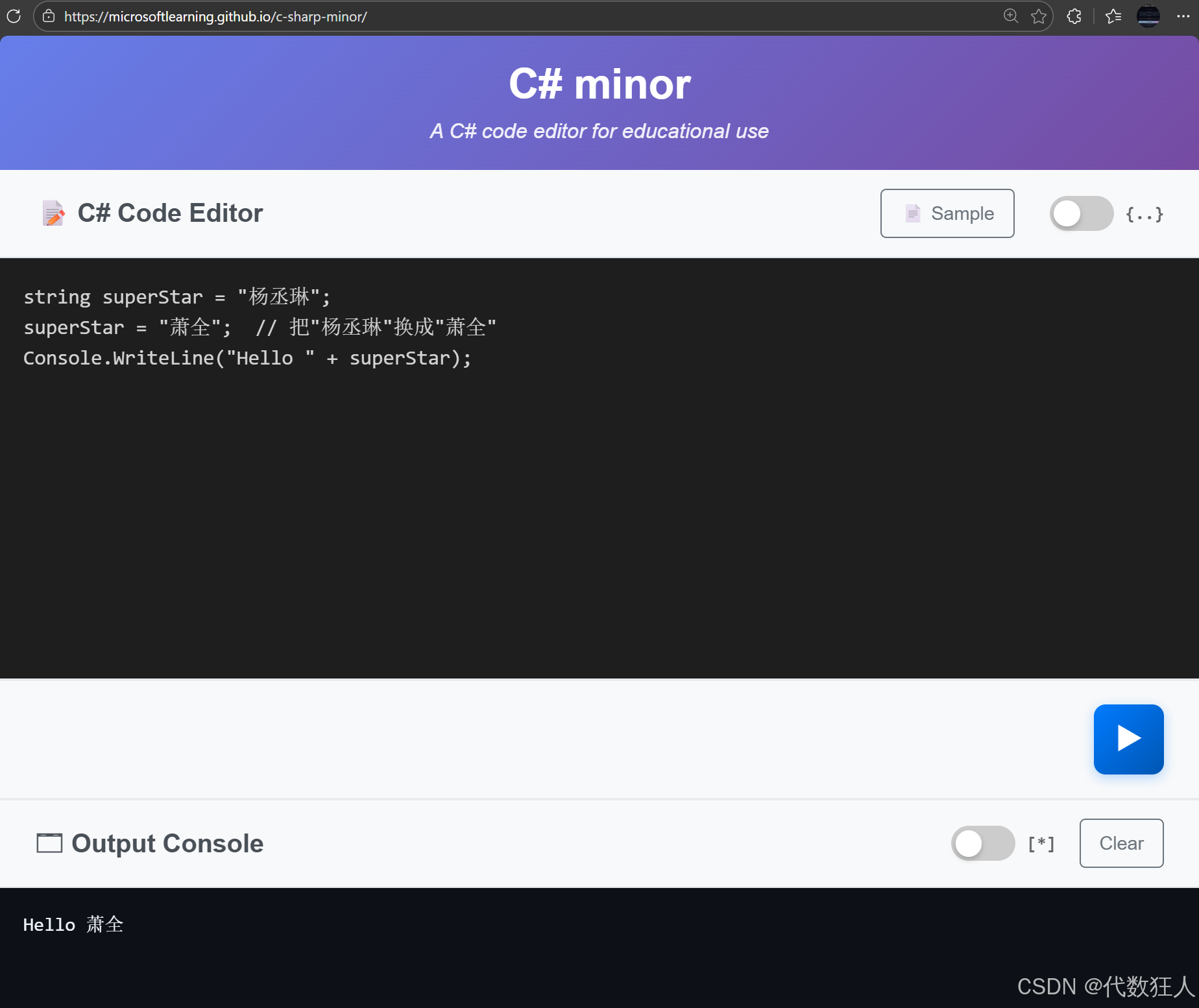This screenshot has height=1008, width=1199.
Task: Open the browser profile avatar
Action: point(1148,16)
